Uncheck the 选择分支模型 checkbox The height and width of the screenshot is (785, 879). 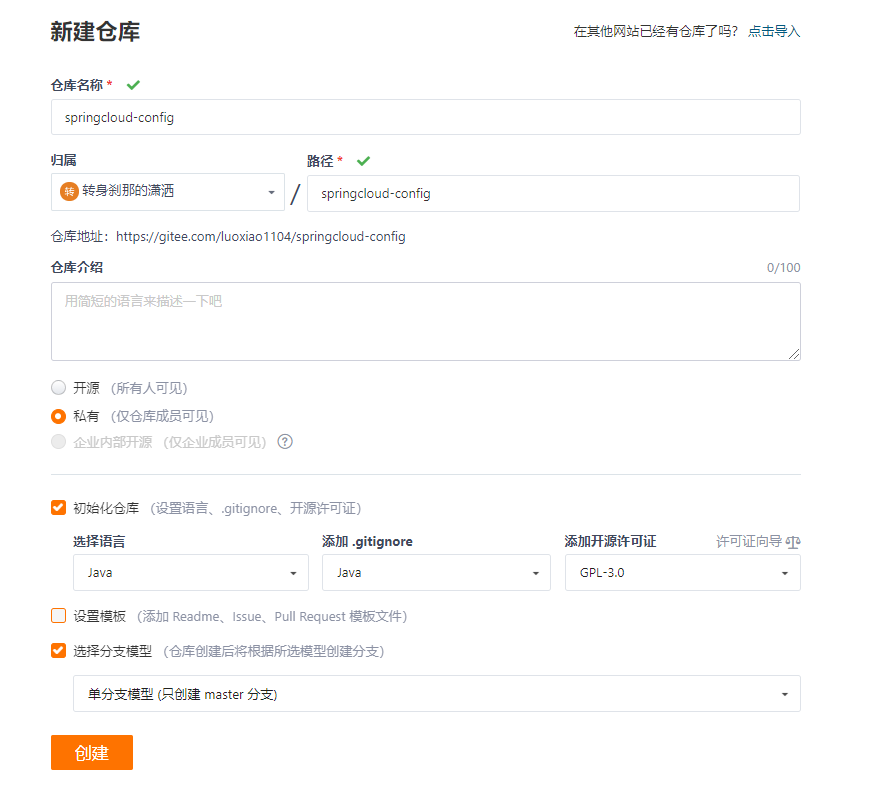pos(58,650)
